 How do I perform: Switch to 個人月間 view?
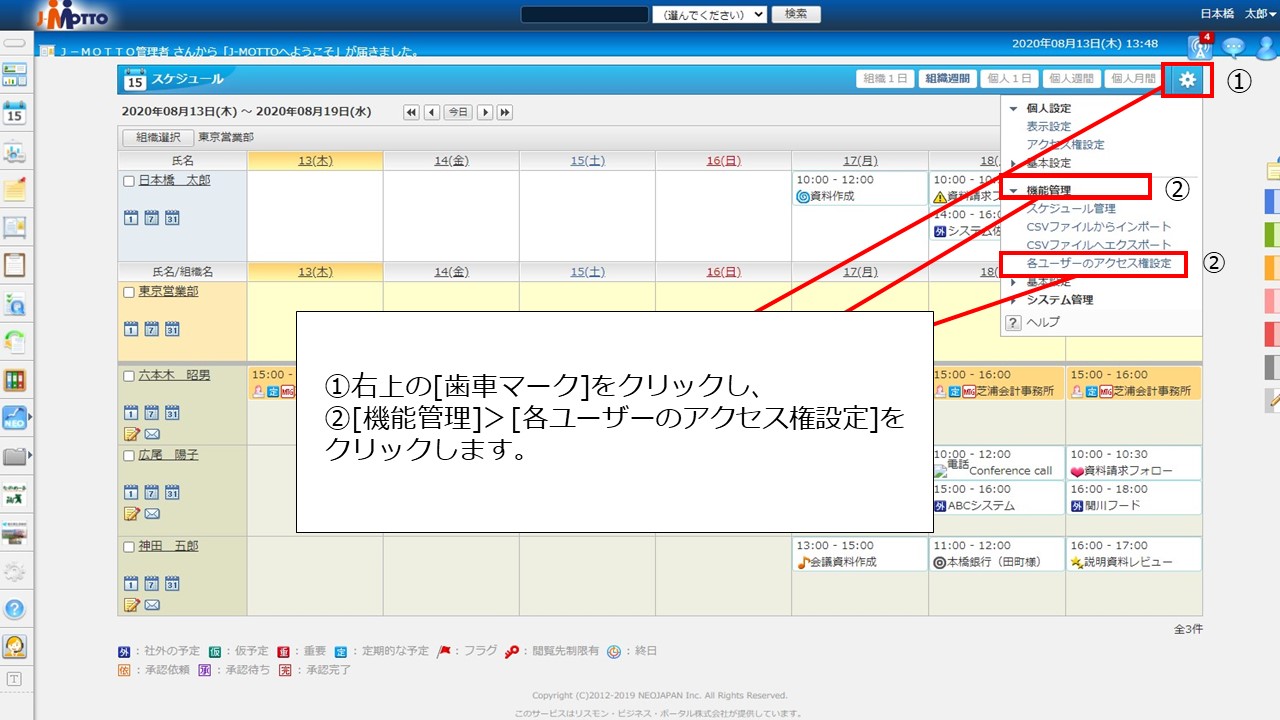1132,79
